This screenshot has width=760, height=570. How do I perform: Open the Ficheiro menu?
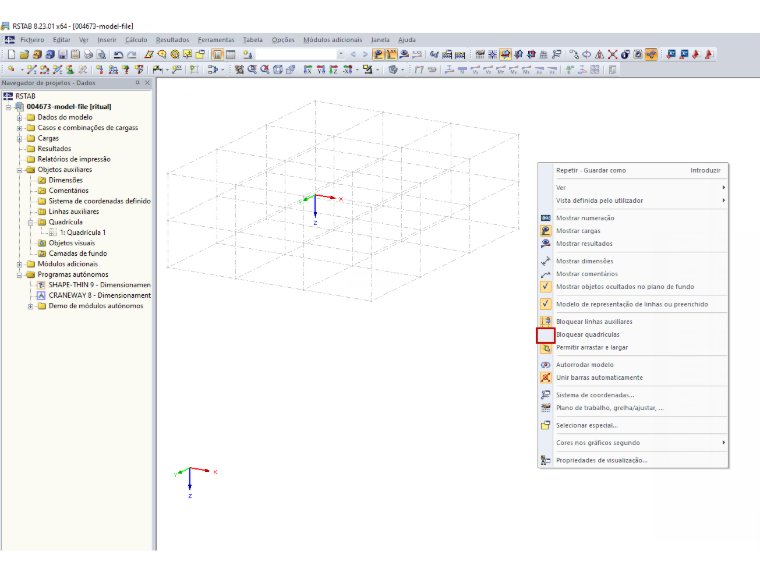tap(32, 40)
